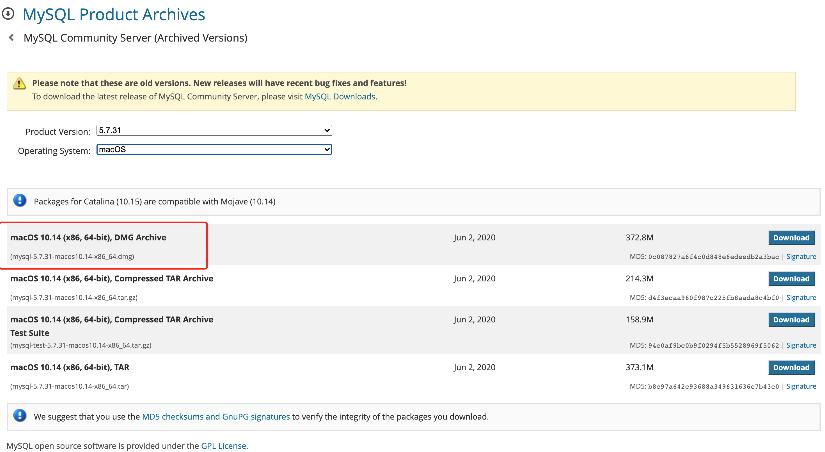
Task: Click the download circle icon beside MySQL Product Archives
Action: pyautogui.click(x=10, y=15)
